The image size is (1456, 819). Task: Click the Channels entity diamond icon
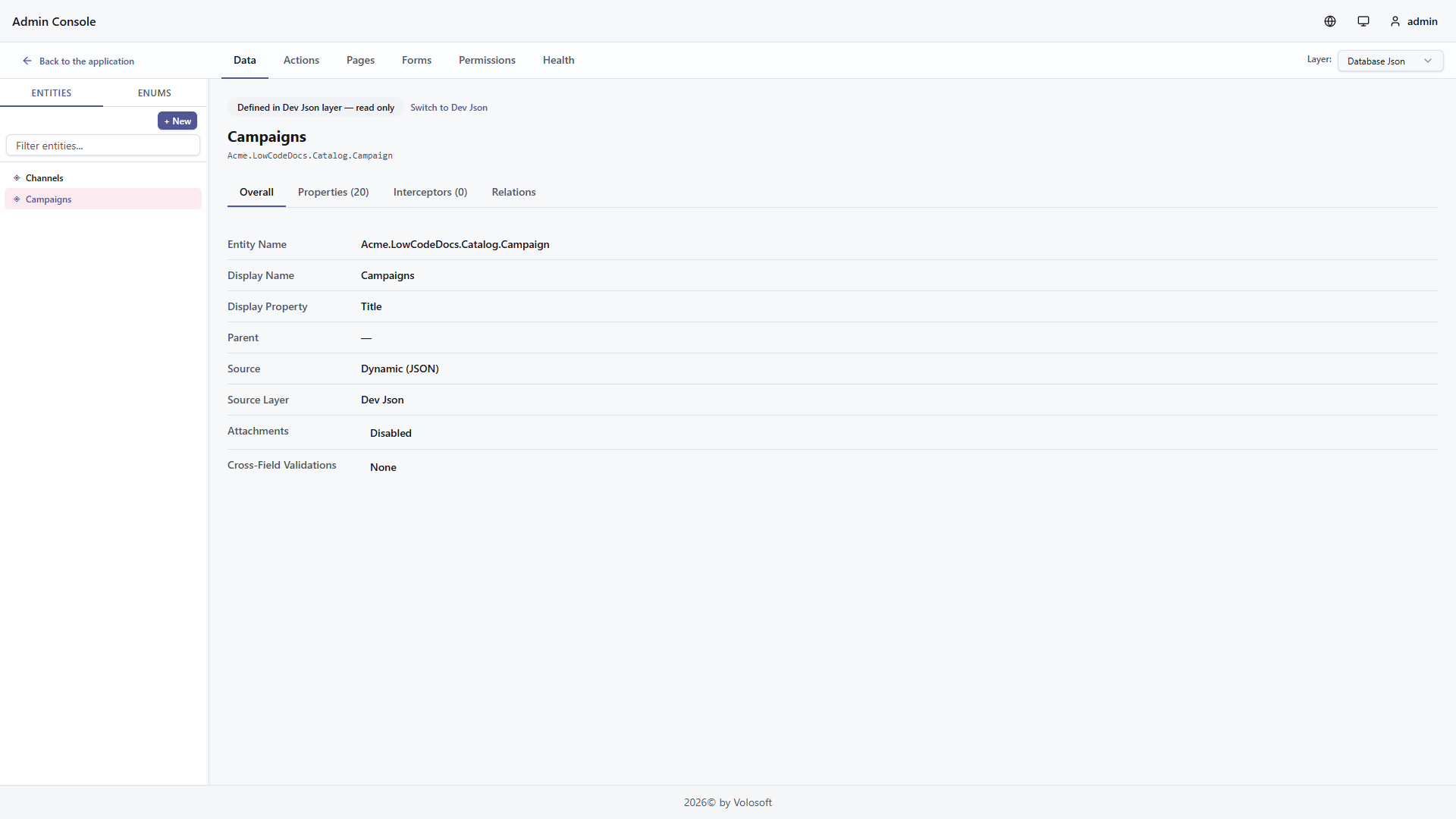click(17, 178)
